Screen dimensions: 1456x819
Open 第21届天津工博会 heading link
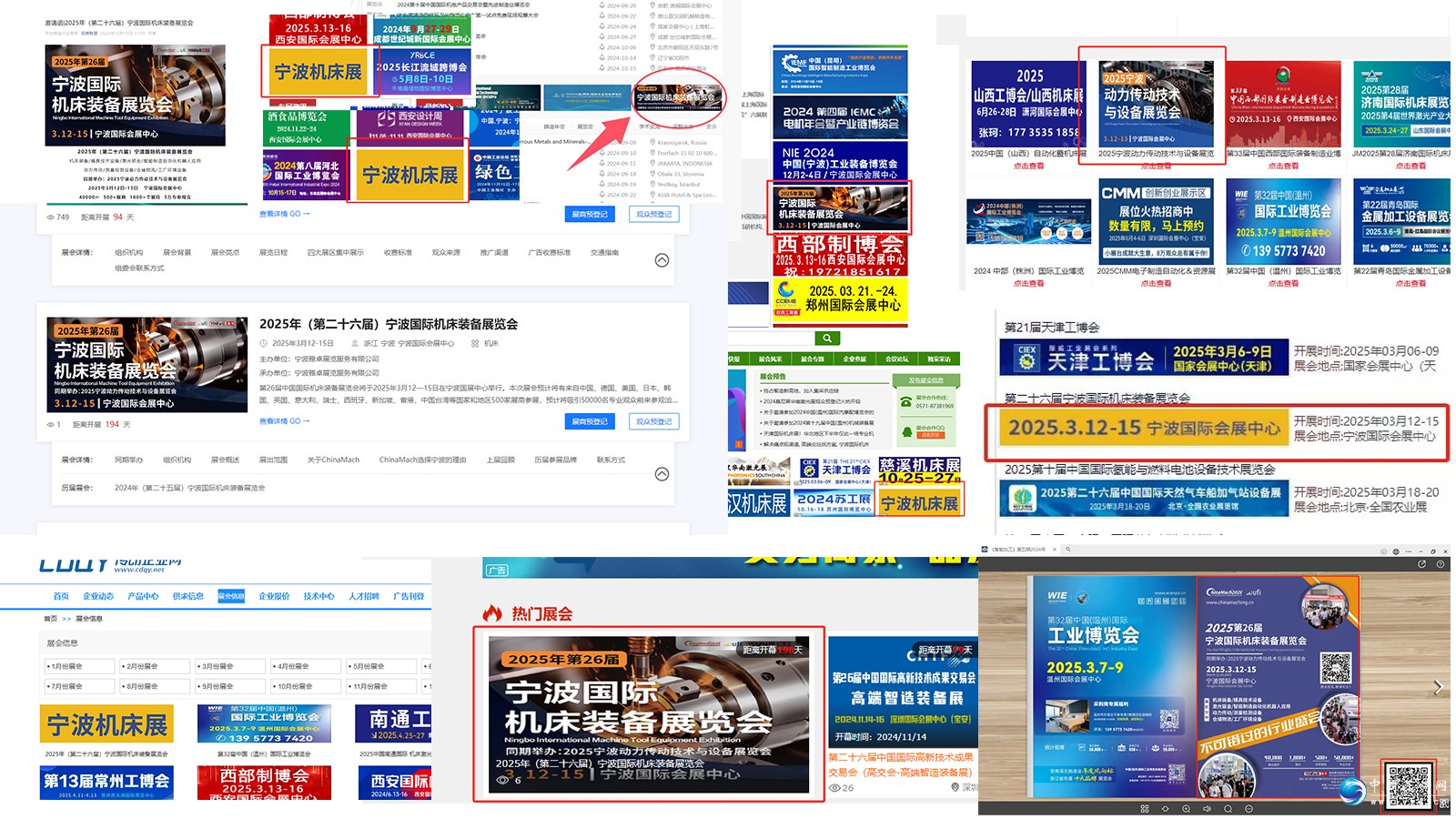pyautogui.click(x=1052, y=327)
